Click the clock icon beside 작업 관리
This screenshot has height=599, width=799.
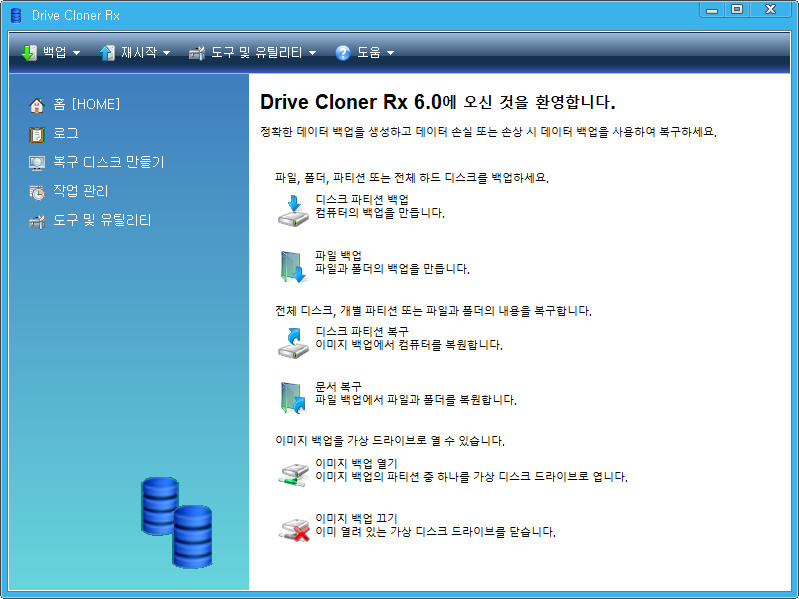pyautogui.click(x=37, y=193)
